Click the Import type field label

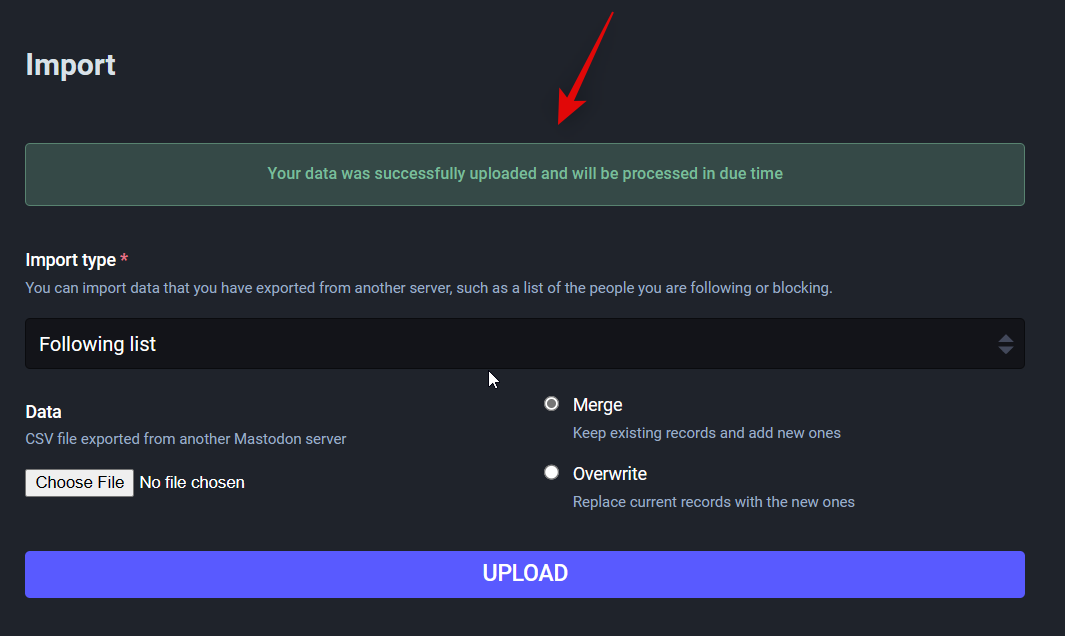coord(70,260)
